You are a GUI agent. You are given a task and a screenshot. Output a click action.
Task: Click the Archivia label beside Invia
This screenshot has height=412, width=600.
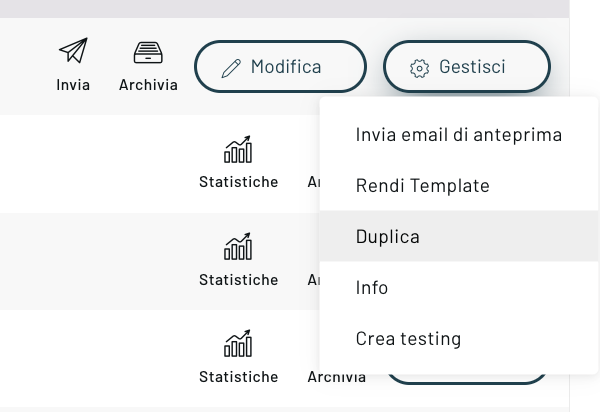[x=148, y=85]
